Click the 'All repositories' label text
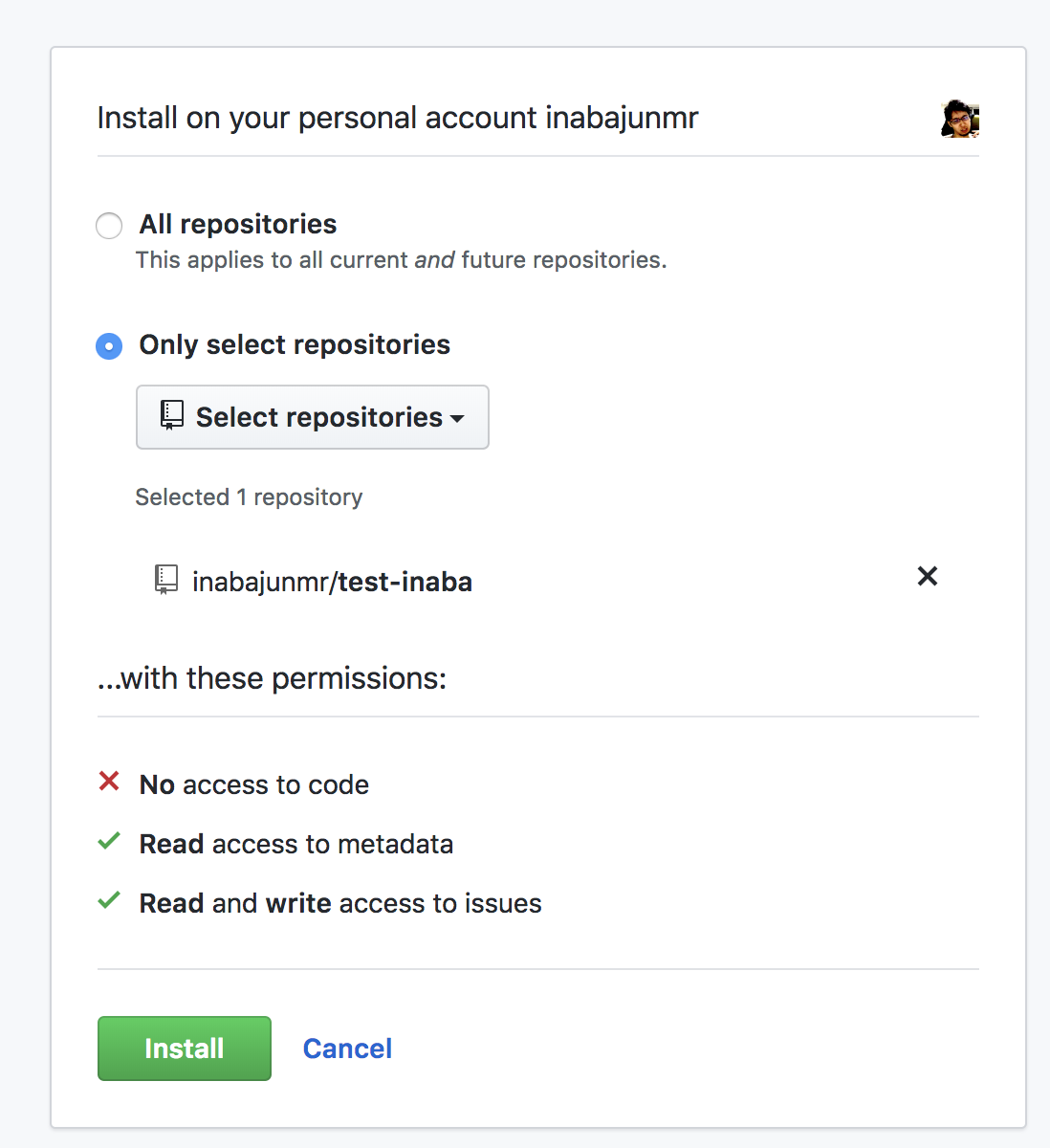1050x1148 pixels. click(x=238, y=224)
